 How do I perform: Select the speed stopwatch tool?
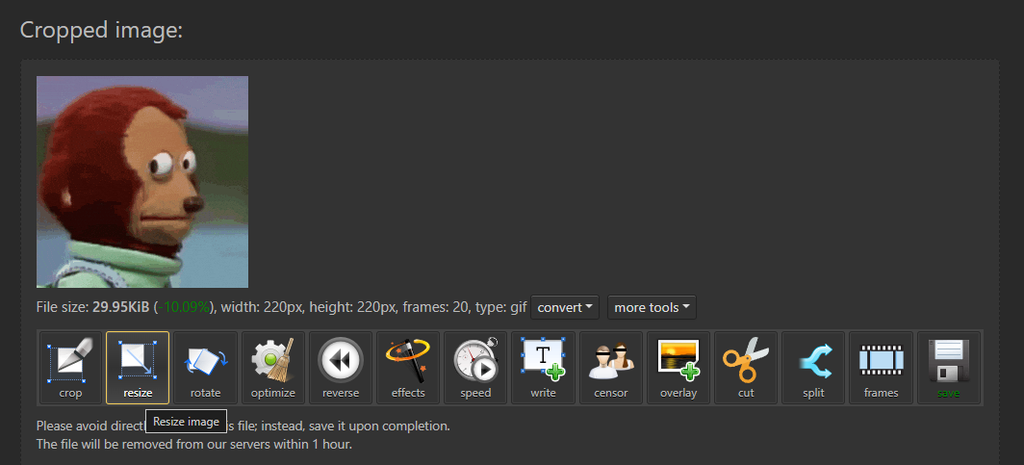[475, 368]
